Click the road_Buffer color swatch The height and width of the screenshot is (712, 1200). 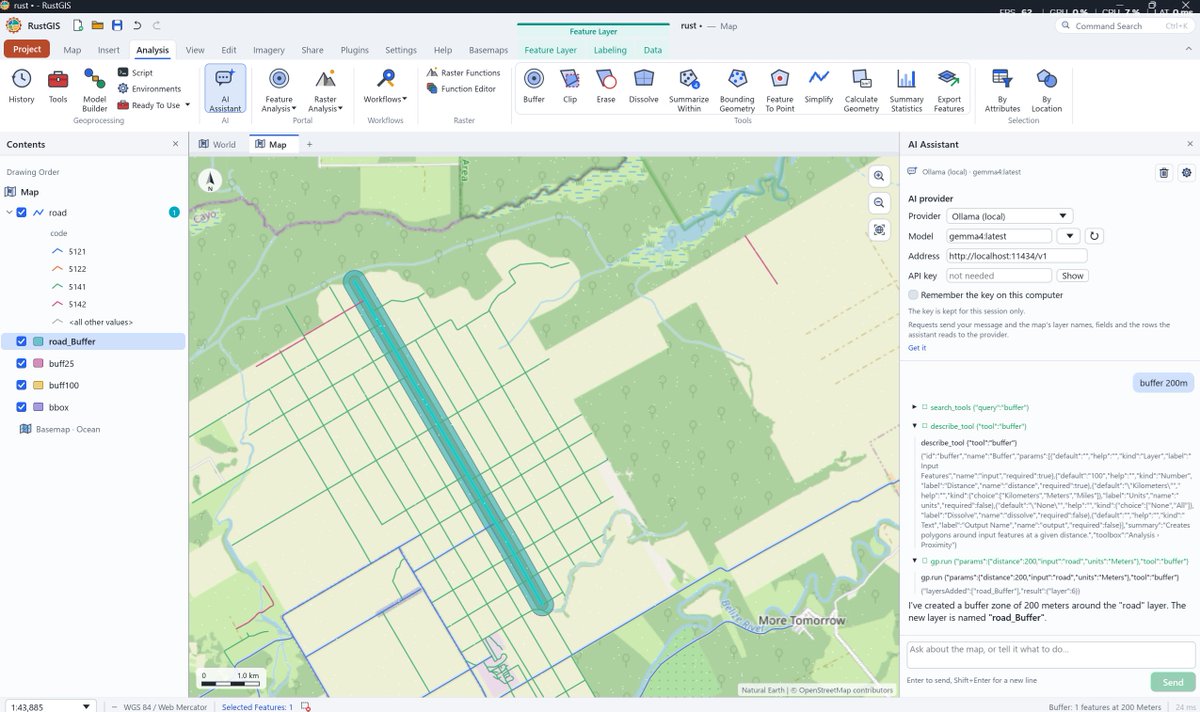coord(38,341)
